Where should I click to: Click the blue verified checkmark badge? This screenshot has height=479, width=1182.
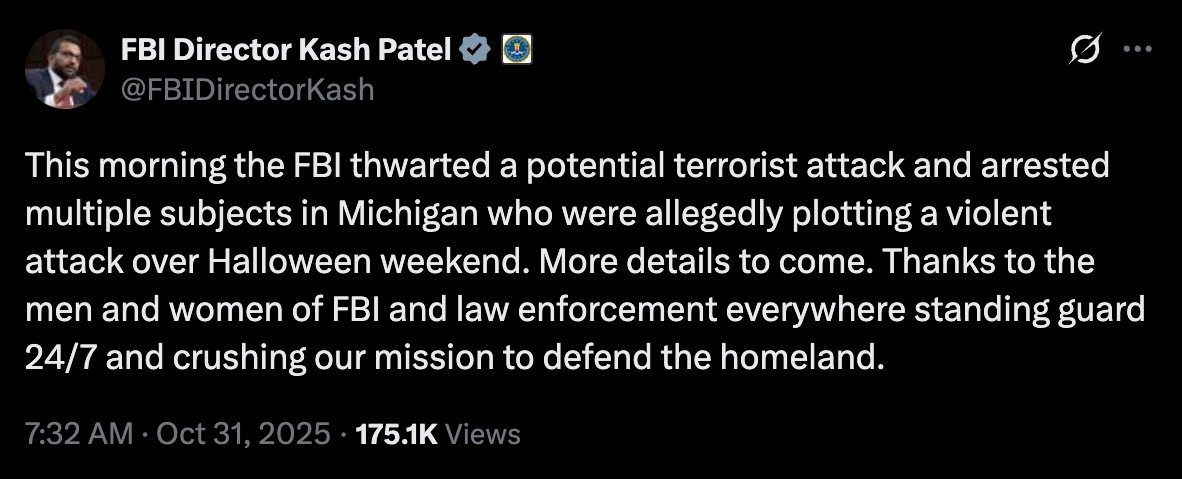tap(475, 48)
